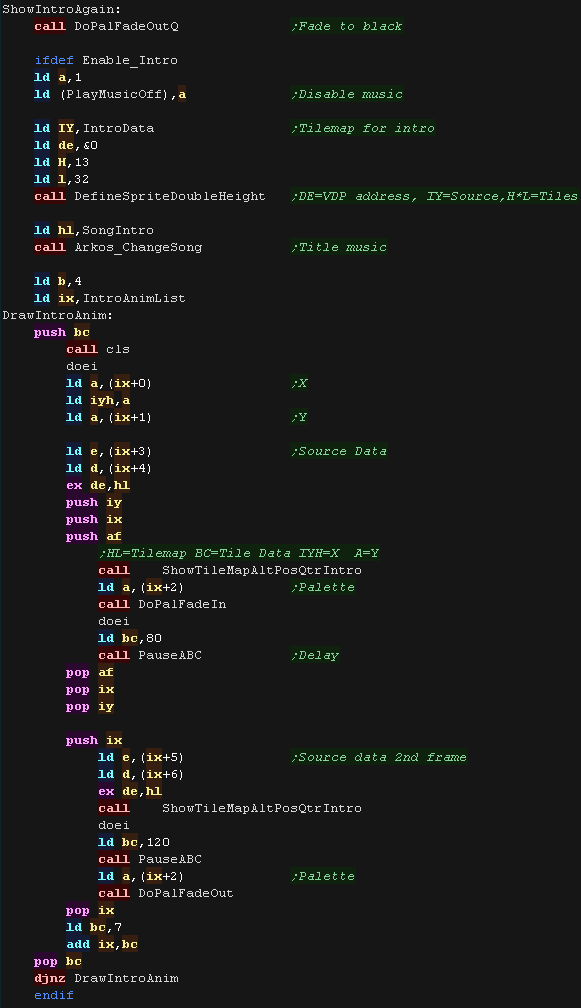Click the DoPalFadeOut call name
The width and height of the screenshot is (581, 1008).
pos(186,893)
